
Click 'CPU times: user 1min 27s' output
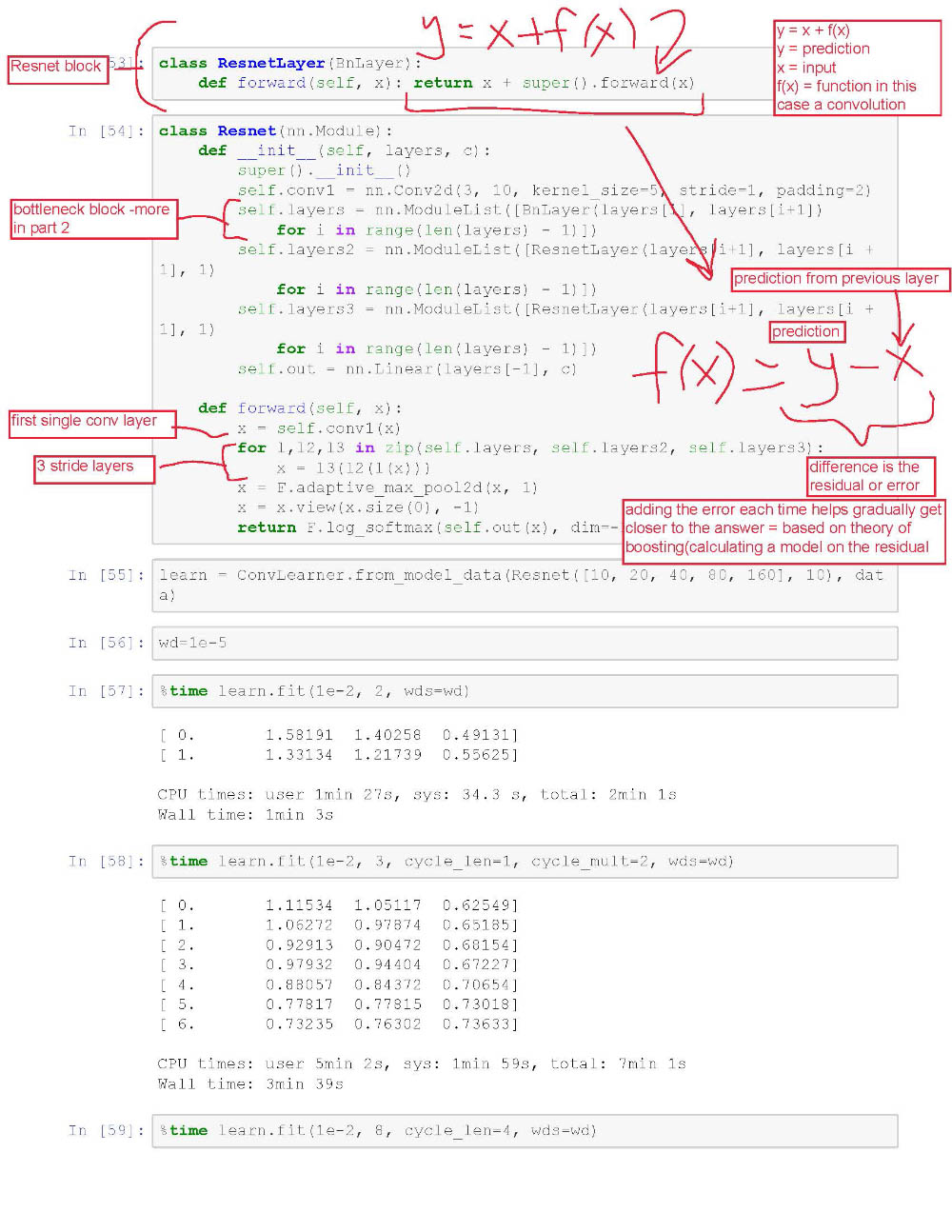pos(417,794)
